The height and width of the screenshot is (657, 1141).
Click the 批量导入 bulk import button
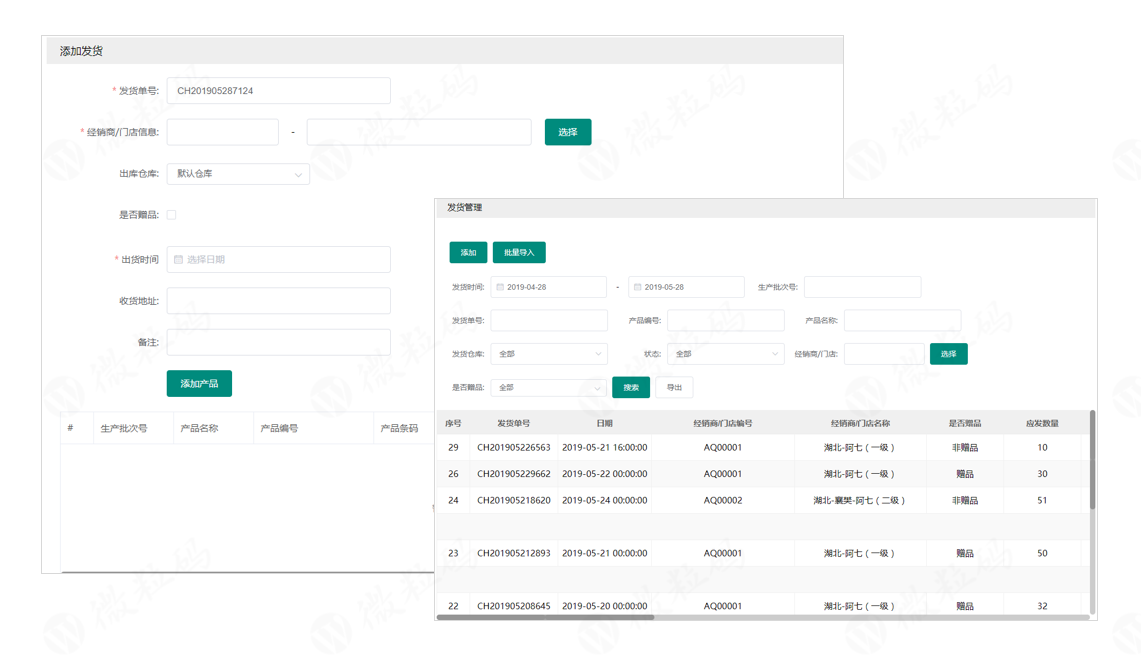pos(519,253)
